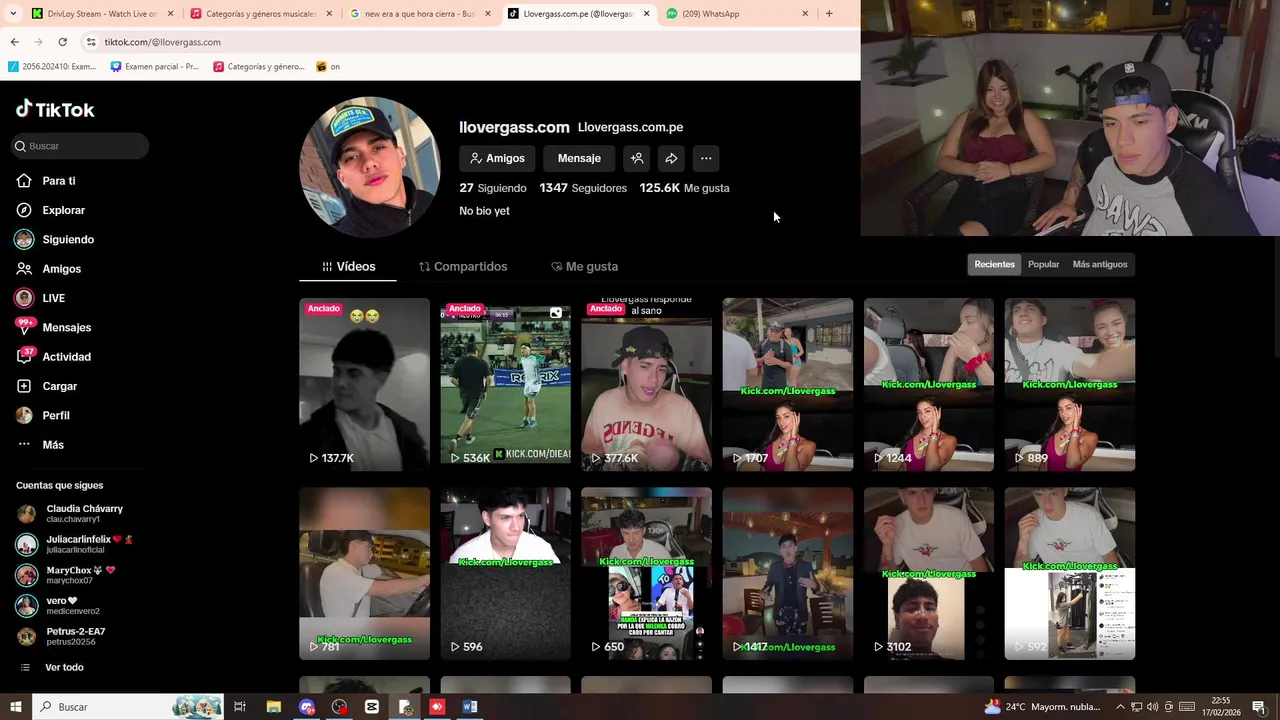The image size is (1280, 720).
Task: Sort videos by Popular
Action: pyautogui.click(x=1043, y=264)
